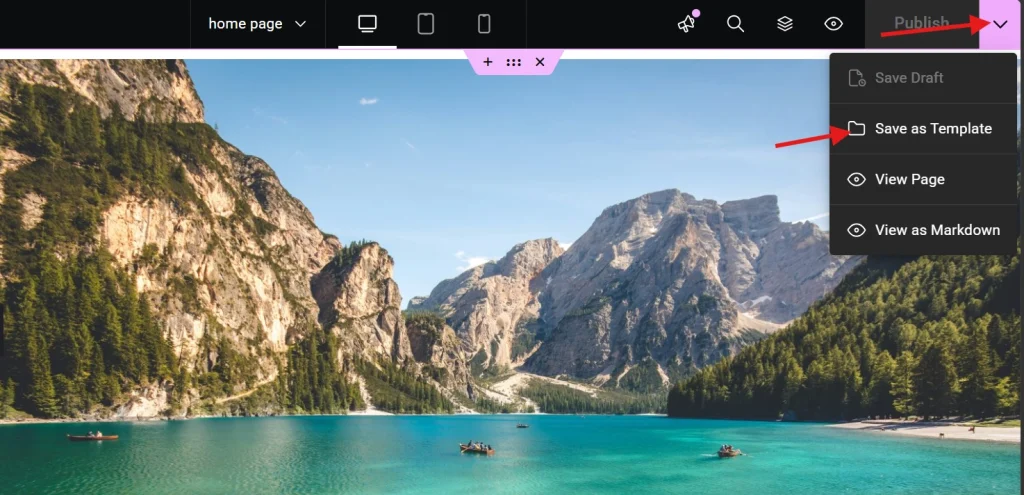Screen dimensions: 1024x495
Task: Delete container with the X icon
Action: 540,62
